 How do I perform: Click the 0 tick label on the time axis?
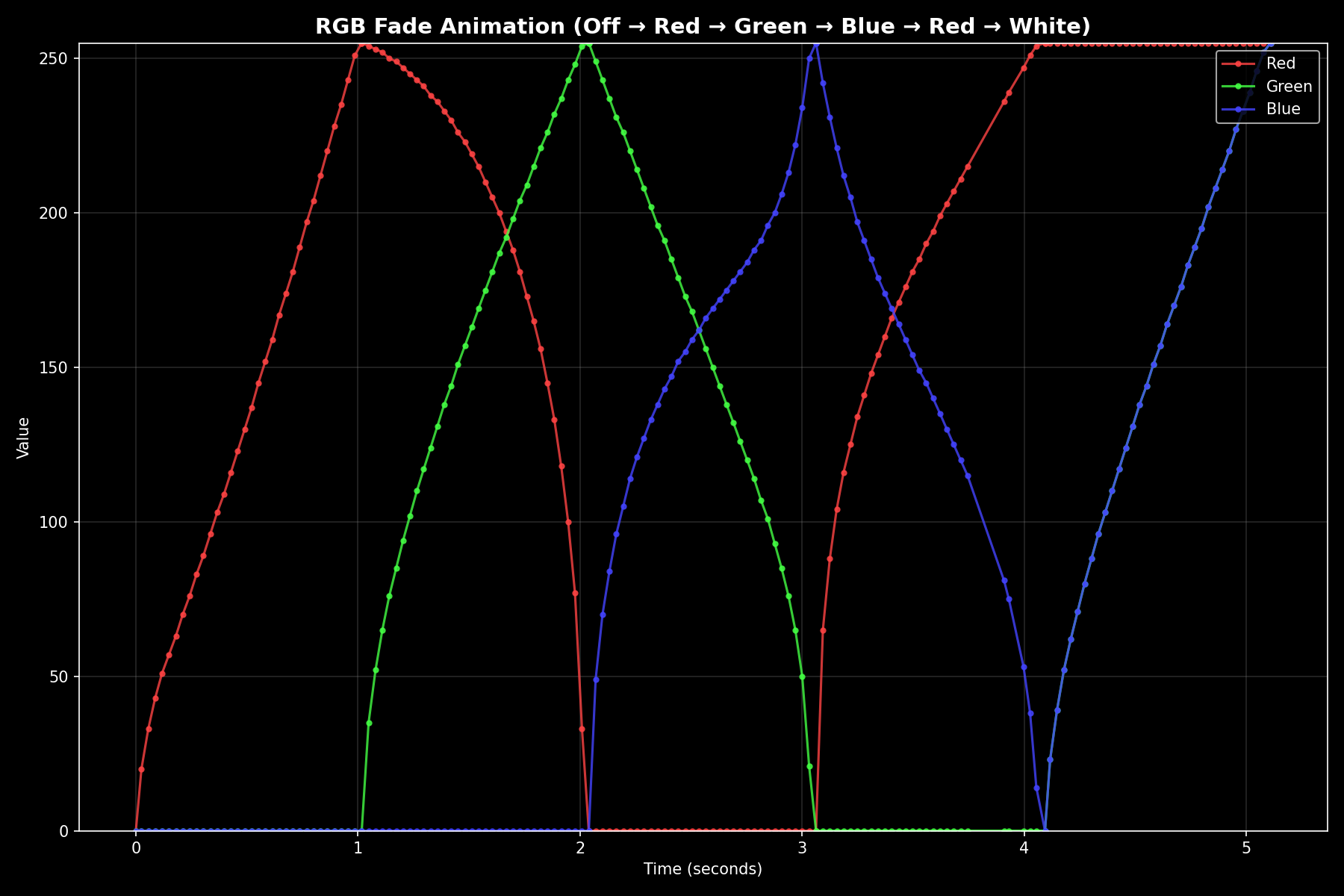[x=137, y=847]
